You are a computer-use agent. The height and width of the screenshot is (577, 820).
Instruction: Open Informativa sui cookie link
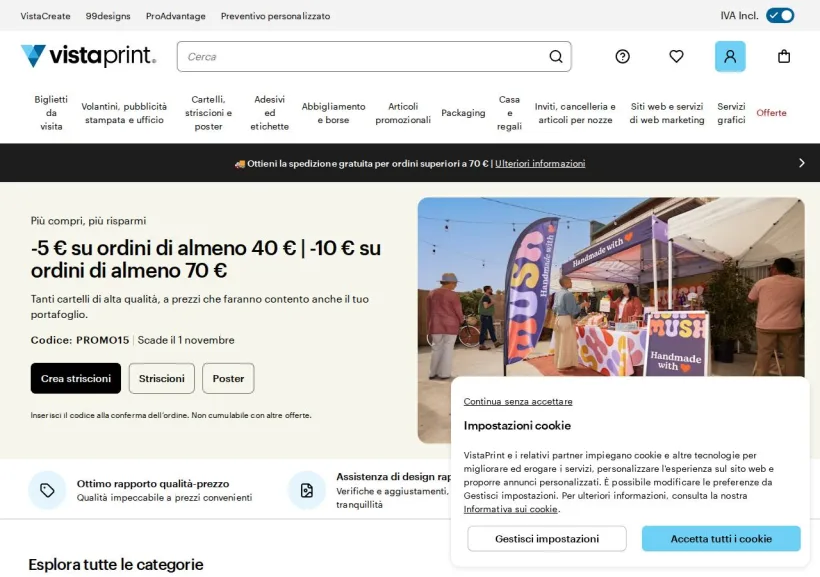[510, 509]
